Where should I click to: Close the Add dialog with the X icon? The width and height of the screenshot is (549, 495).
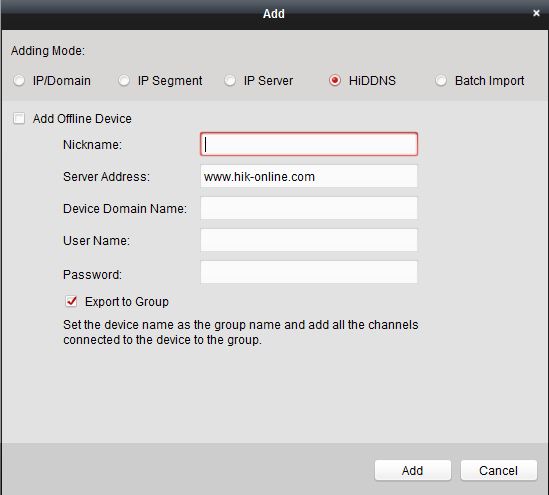536,13
